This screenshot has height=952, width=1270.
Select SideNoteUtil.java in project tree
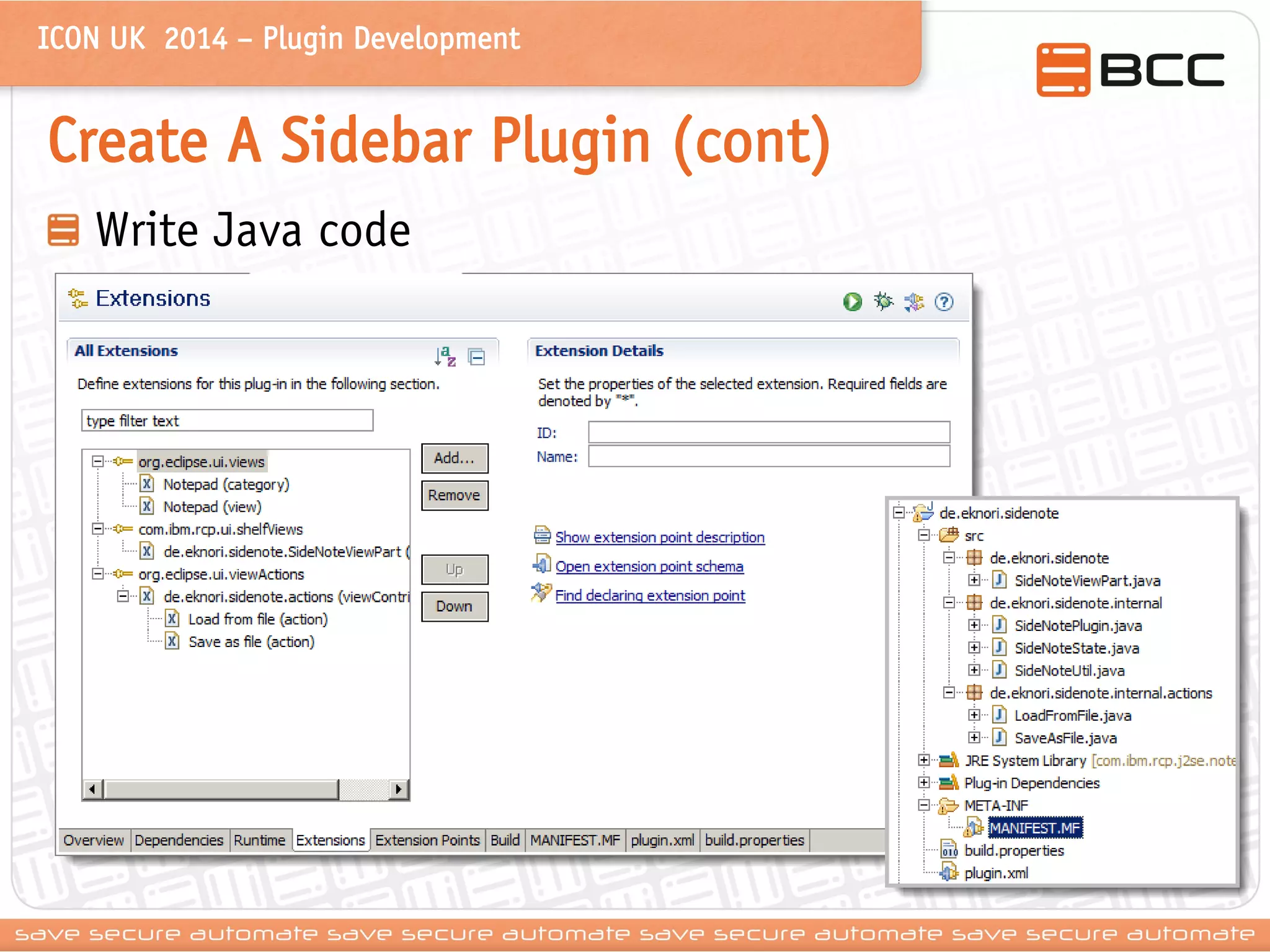(x=1069, y=670)
